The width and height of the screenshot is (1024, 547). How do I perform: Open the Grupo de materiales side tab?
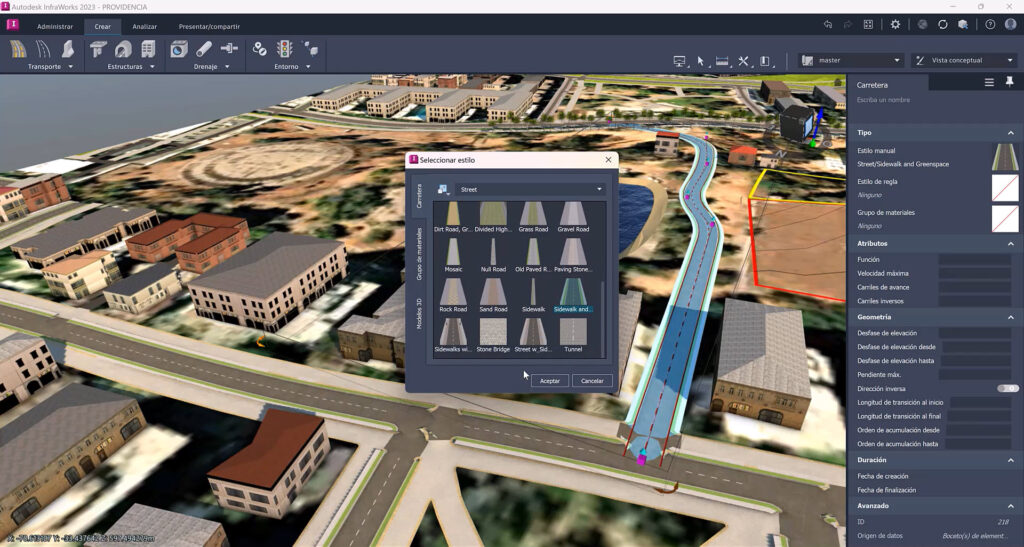(x=419, y=253)
